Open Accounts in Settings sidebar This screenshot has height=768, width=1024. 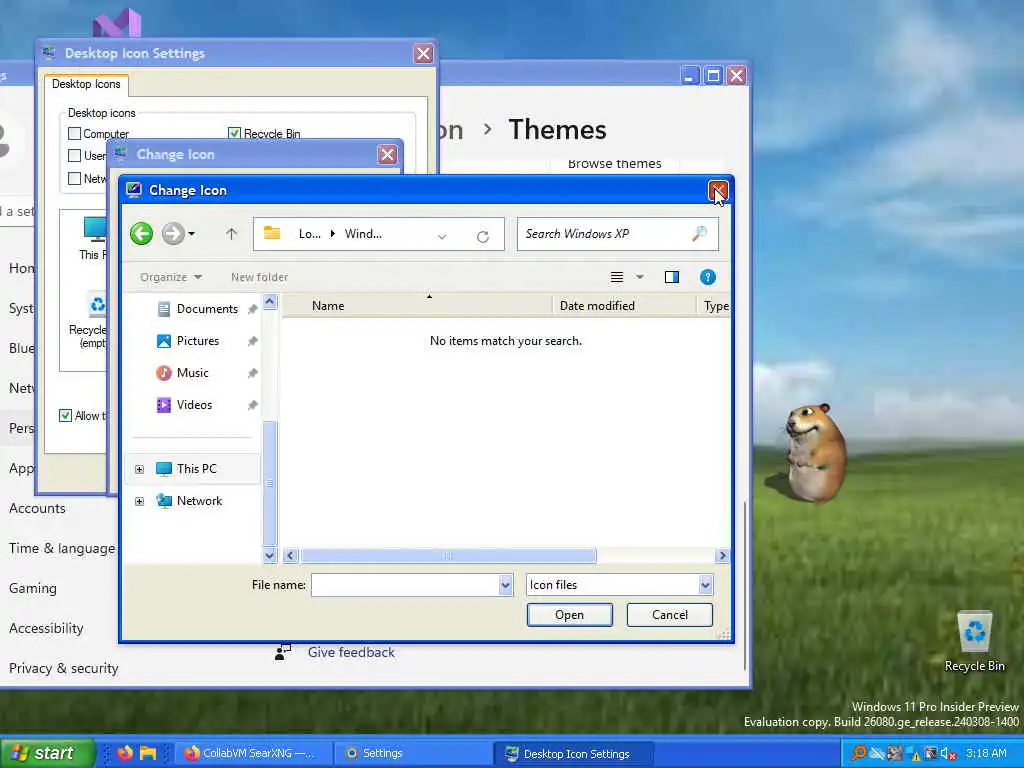(x=37, y=508)
